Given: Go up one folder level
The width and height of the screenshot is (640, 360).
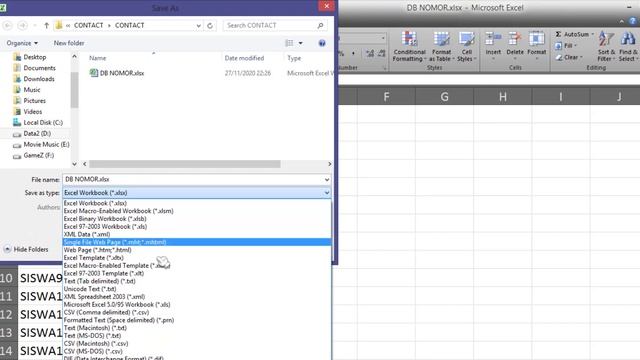Looking at the screenshot, I should point(47,25).
